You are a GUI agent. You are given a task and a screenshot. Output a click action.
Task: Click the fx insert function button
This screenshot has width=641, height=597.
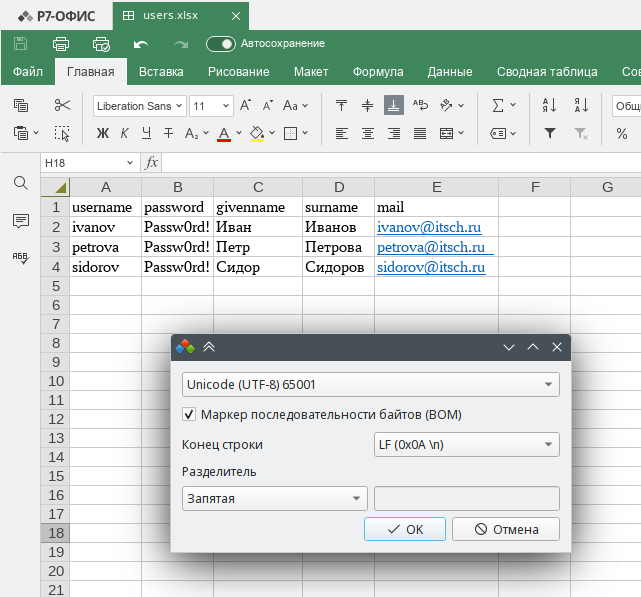click(151, 163)
